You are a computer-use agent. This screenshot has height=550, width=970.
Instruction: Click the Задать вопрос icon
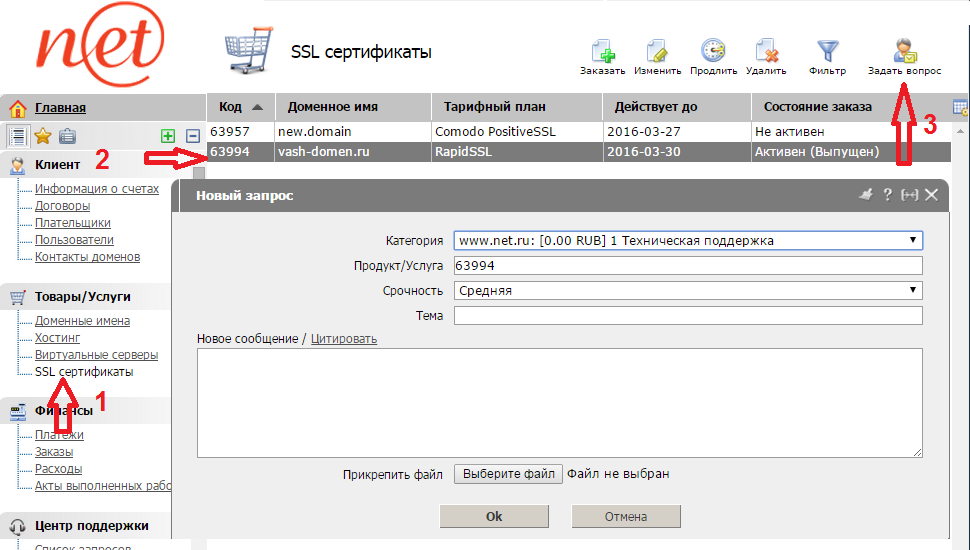pyautogui.click(x=905, y=51)
